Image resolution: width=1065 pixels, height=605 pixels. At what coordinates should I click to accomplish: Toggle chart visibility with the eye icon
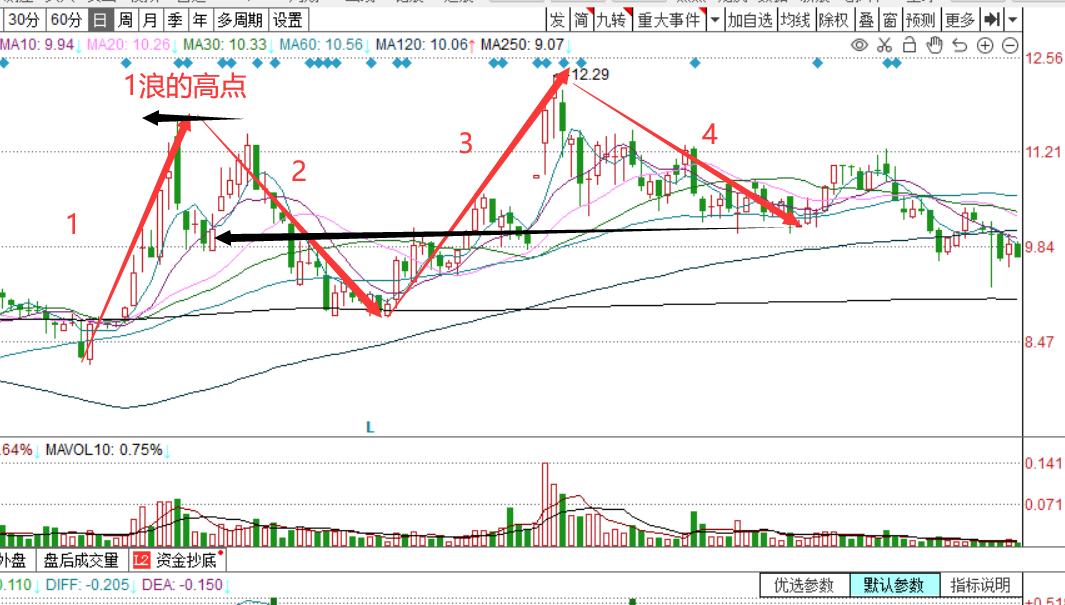pos(859,45)
